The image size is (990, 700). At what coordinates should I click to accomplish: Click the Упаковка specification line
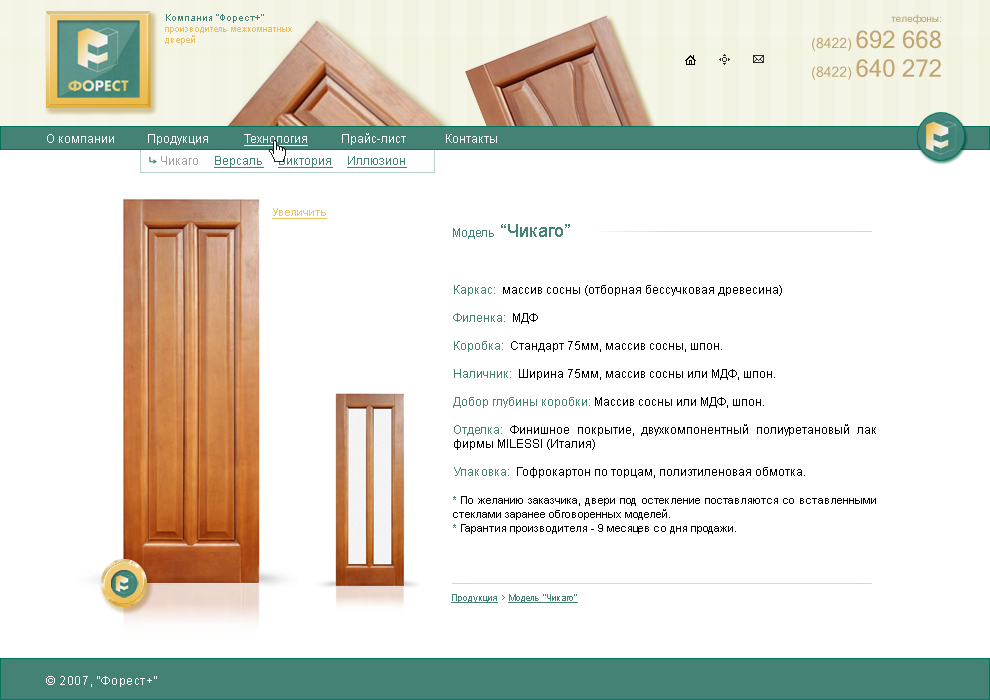coord(629,472)
